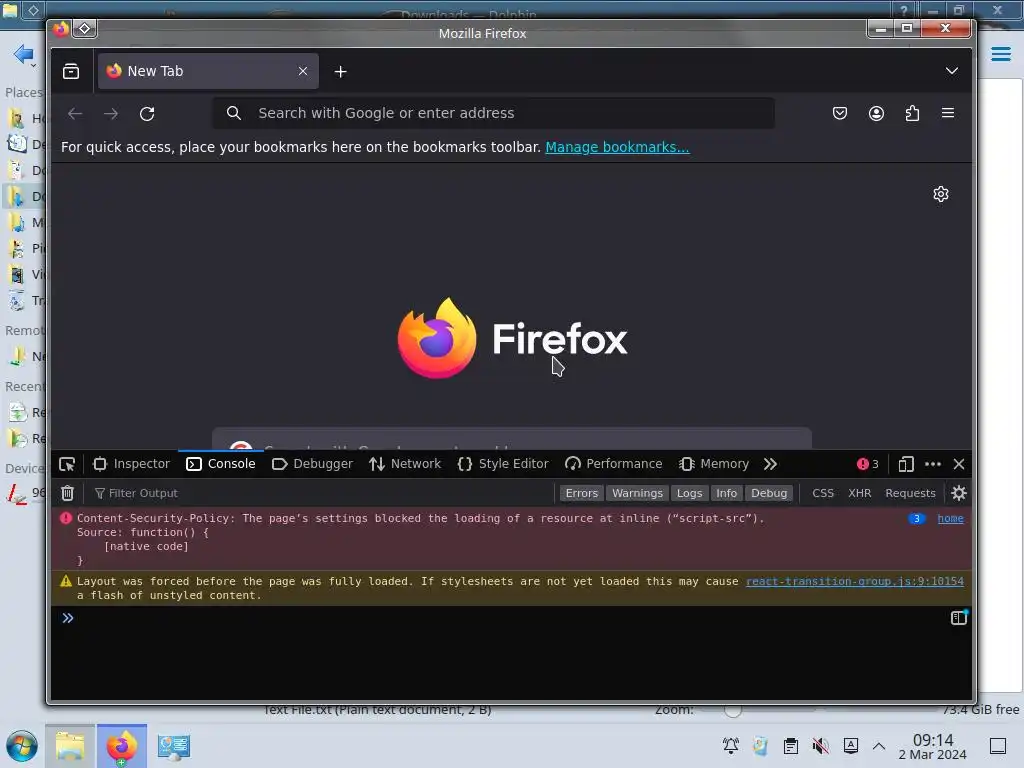
Task: Expand more devtools tabs chevron
Action: pyautogui.click(x=771, y=464)
